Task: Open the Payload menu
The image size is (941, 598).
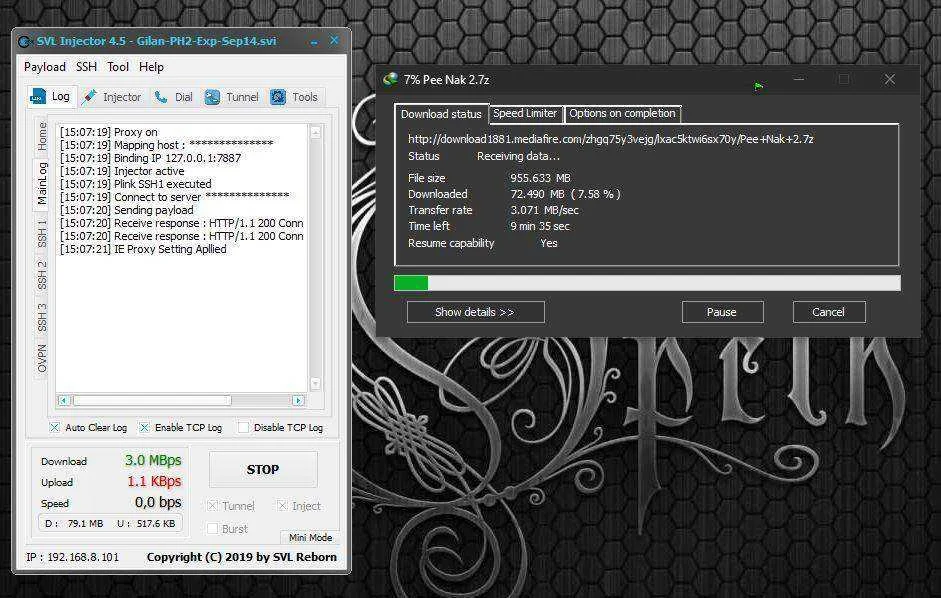Action: 44,67
